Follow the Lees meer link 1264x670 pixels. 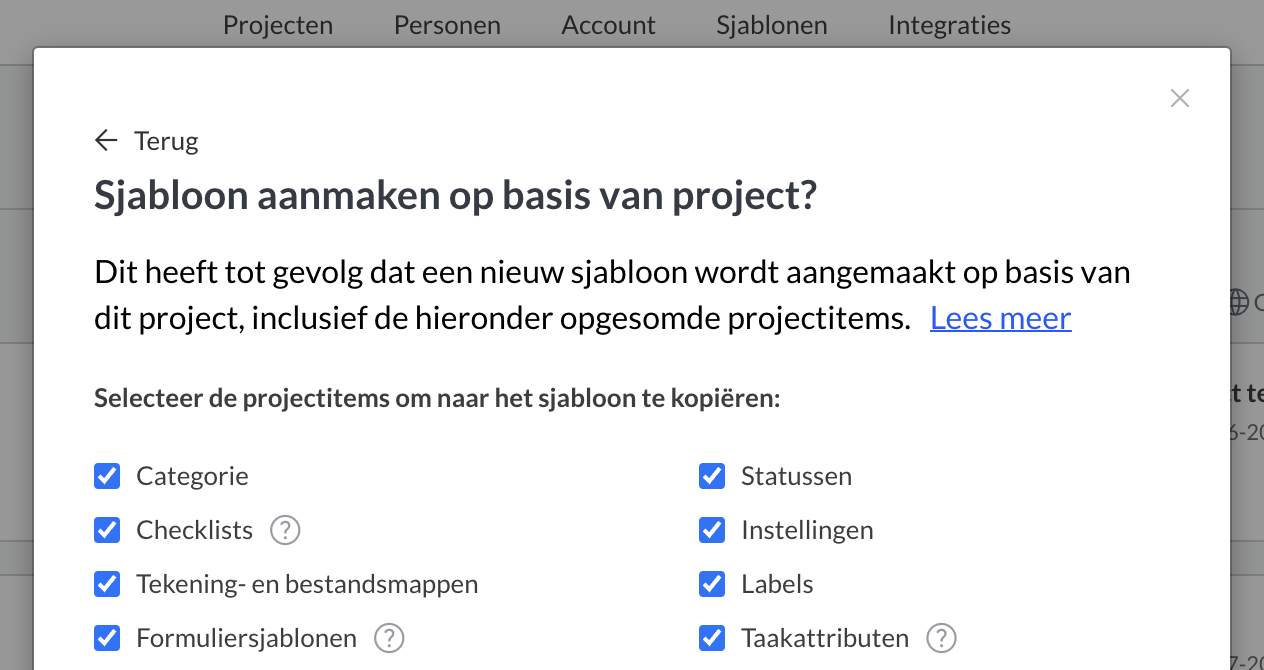pos(1000,318)
